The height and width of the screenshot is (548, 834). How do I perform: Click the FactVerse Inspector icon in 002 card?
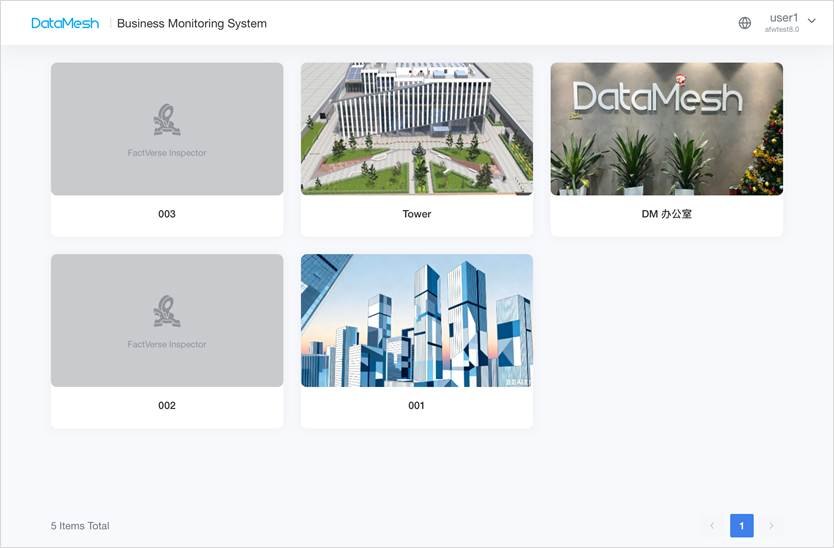tap(167, 312)
